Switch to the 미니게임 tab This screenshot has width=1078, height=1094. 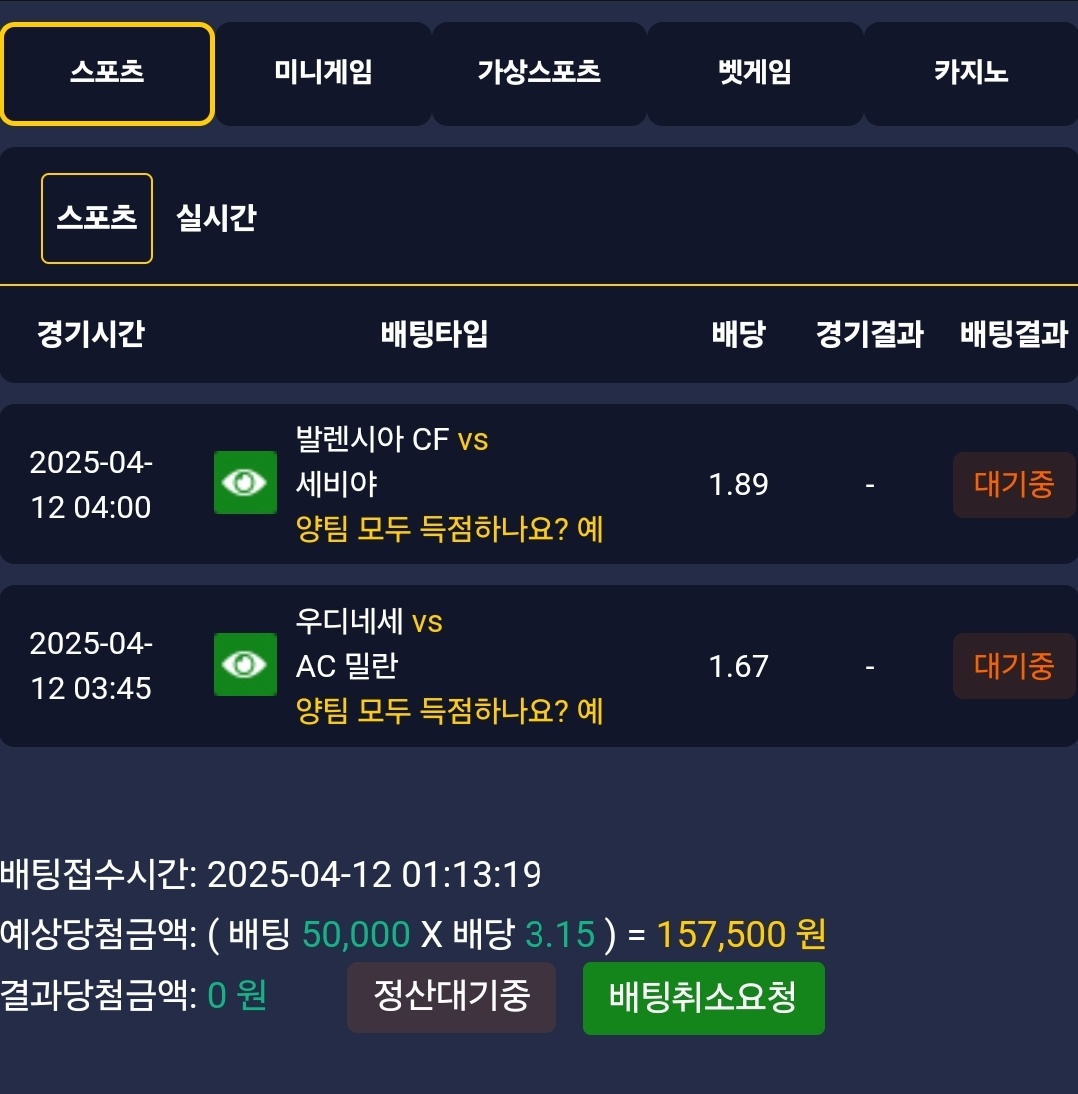point(323,74)
